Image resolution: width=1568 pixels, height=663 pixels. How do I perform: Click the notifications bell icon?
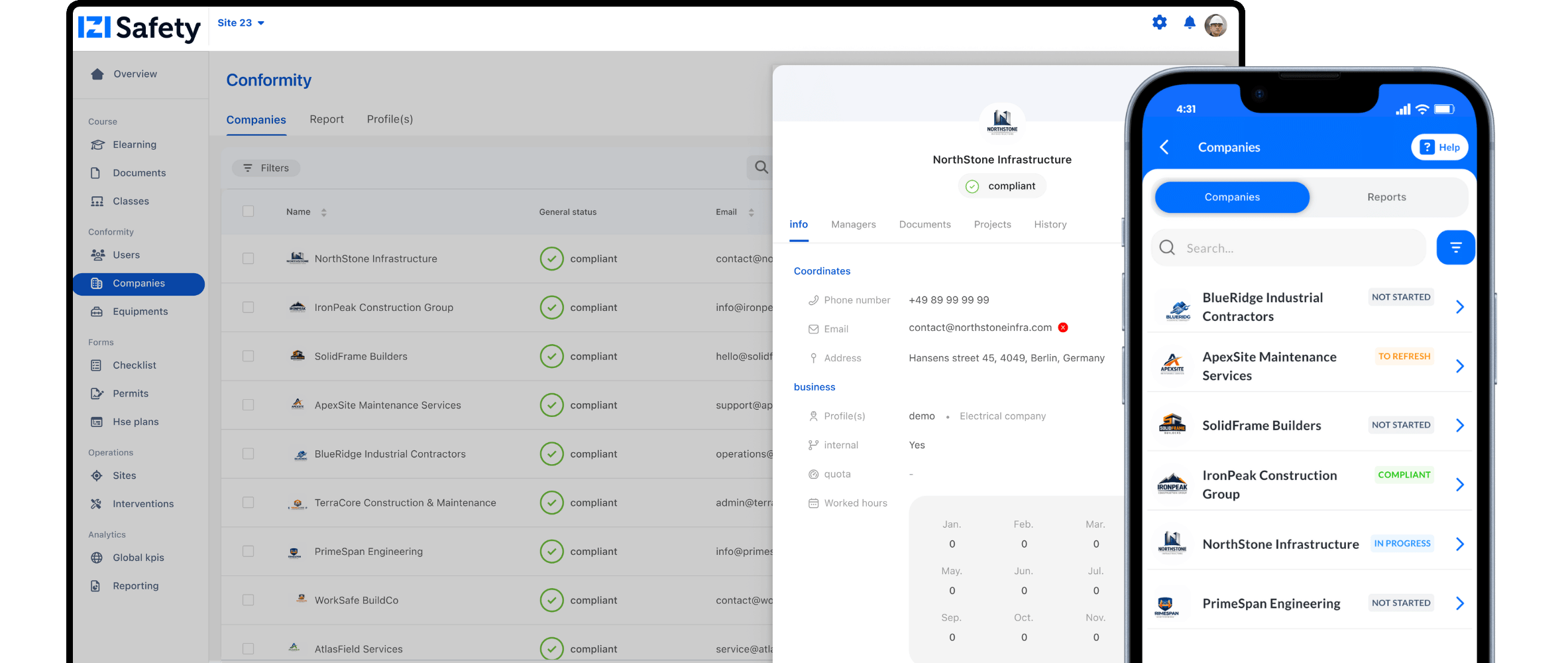coord(1190,23)
